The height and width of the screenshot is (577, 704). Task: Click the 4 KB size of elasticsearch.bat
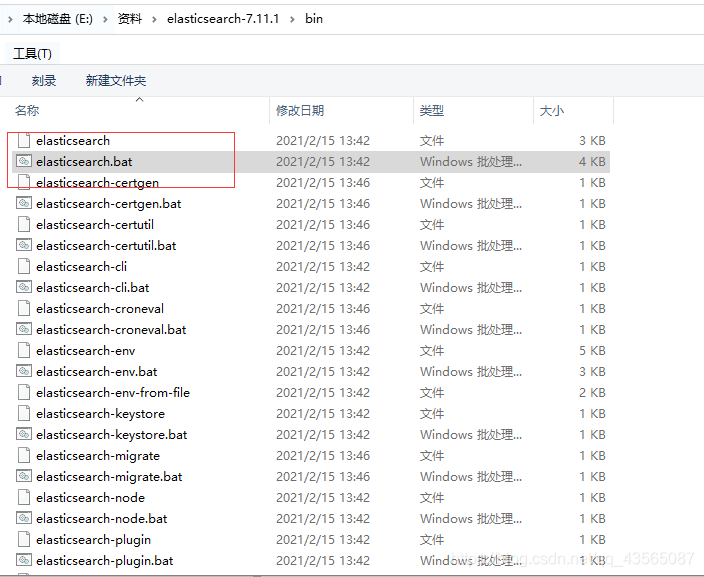pos(592,162)
